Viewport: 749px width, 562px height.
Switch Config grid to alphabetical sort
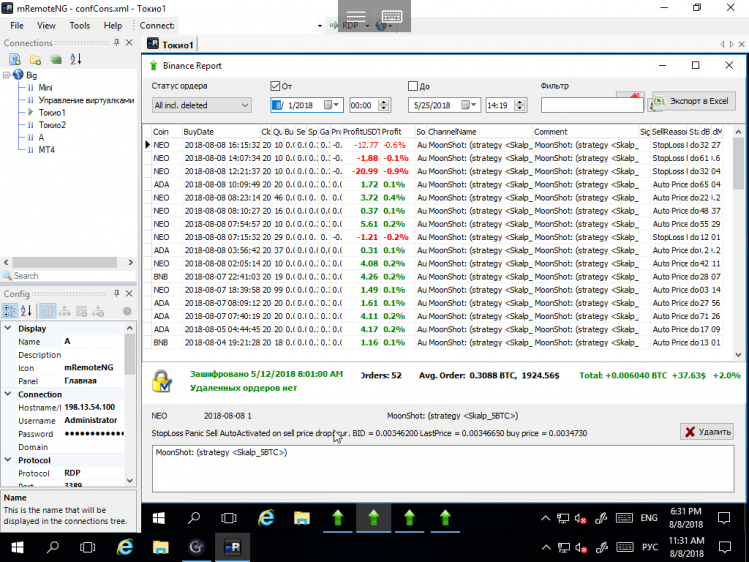pyautogui.click(x=26, y=311)
